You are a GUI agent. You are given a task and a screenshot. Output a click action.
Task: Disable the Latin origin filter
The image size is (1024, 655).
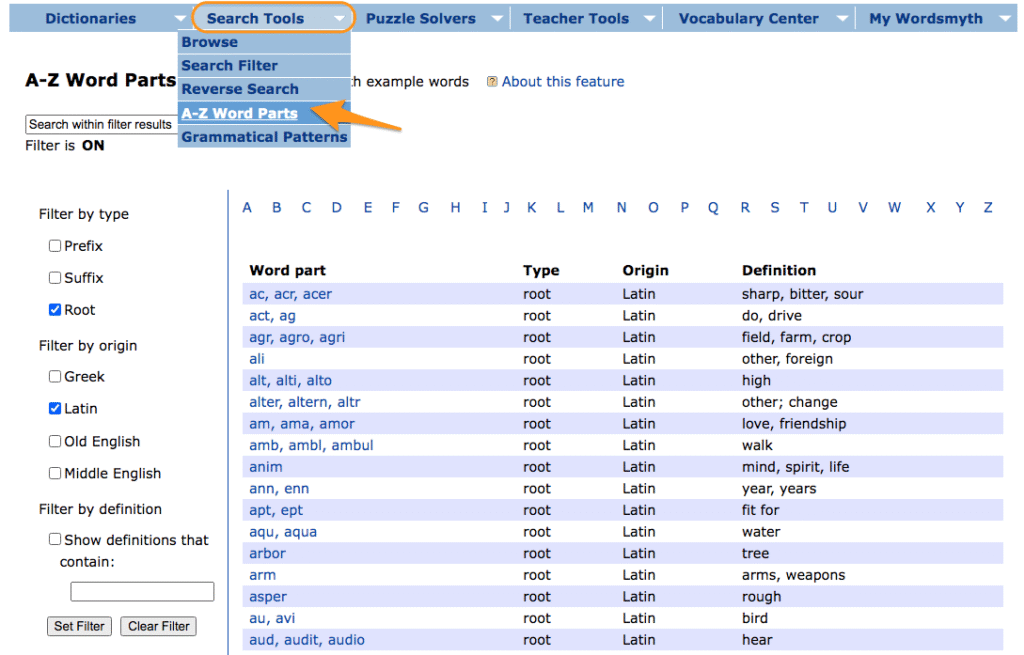pyautogui.click(x=55, y=409)
